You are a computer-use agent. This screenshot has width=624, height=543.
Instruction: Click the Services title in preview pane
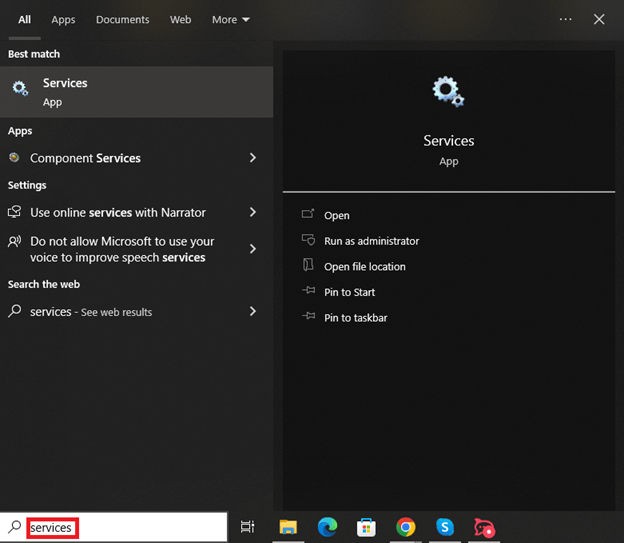(x=448, y=141)
